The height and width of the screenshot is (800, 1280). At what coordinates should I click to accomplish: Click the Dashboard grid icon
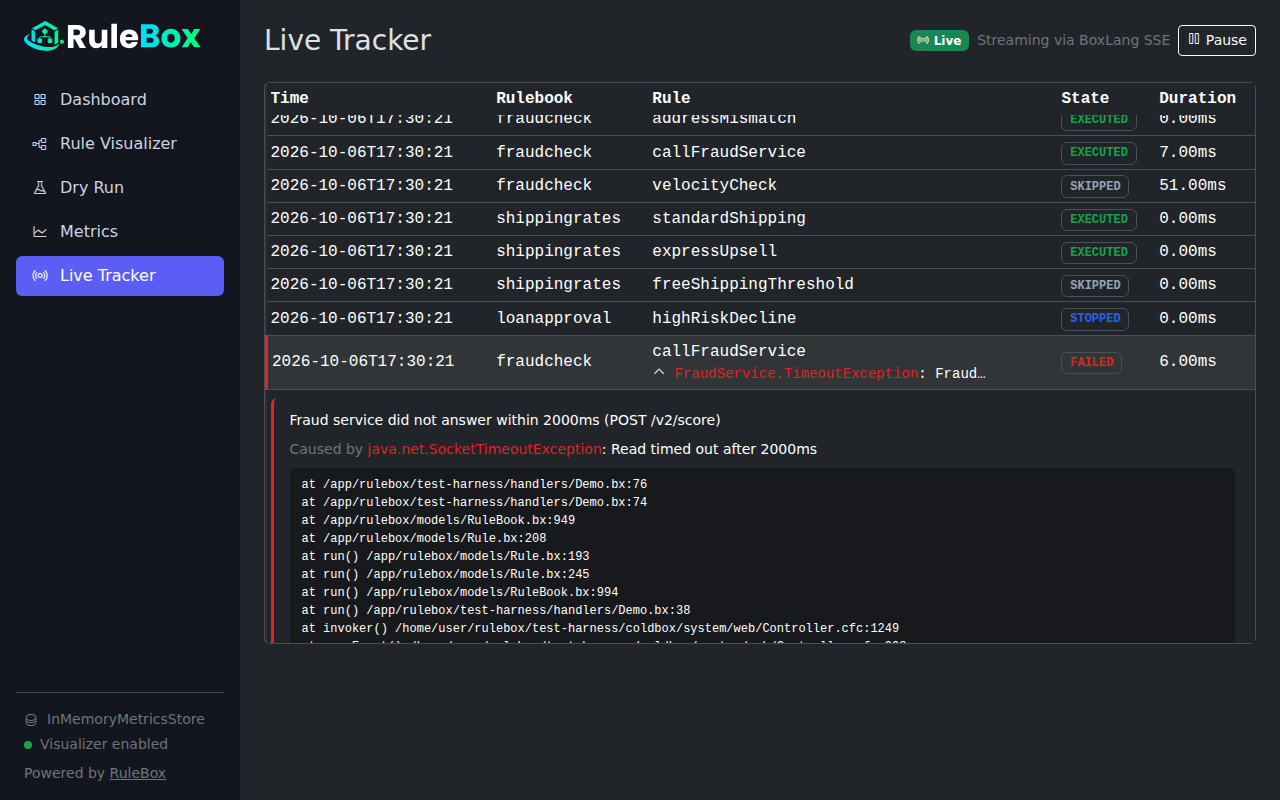click(x=40, y=100)
